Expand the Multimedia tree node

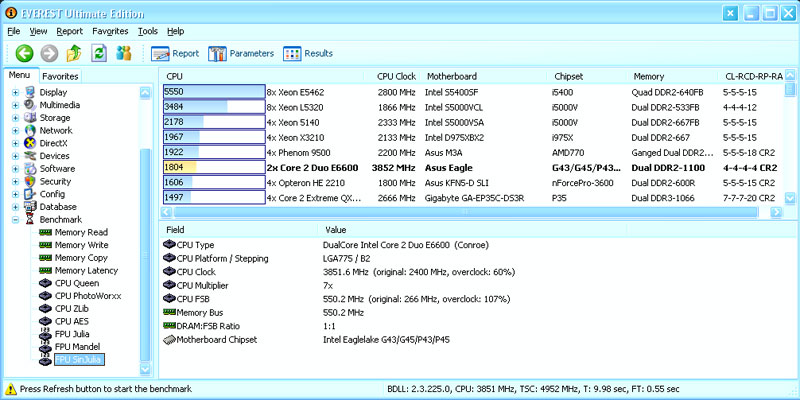pos(15,105)
